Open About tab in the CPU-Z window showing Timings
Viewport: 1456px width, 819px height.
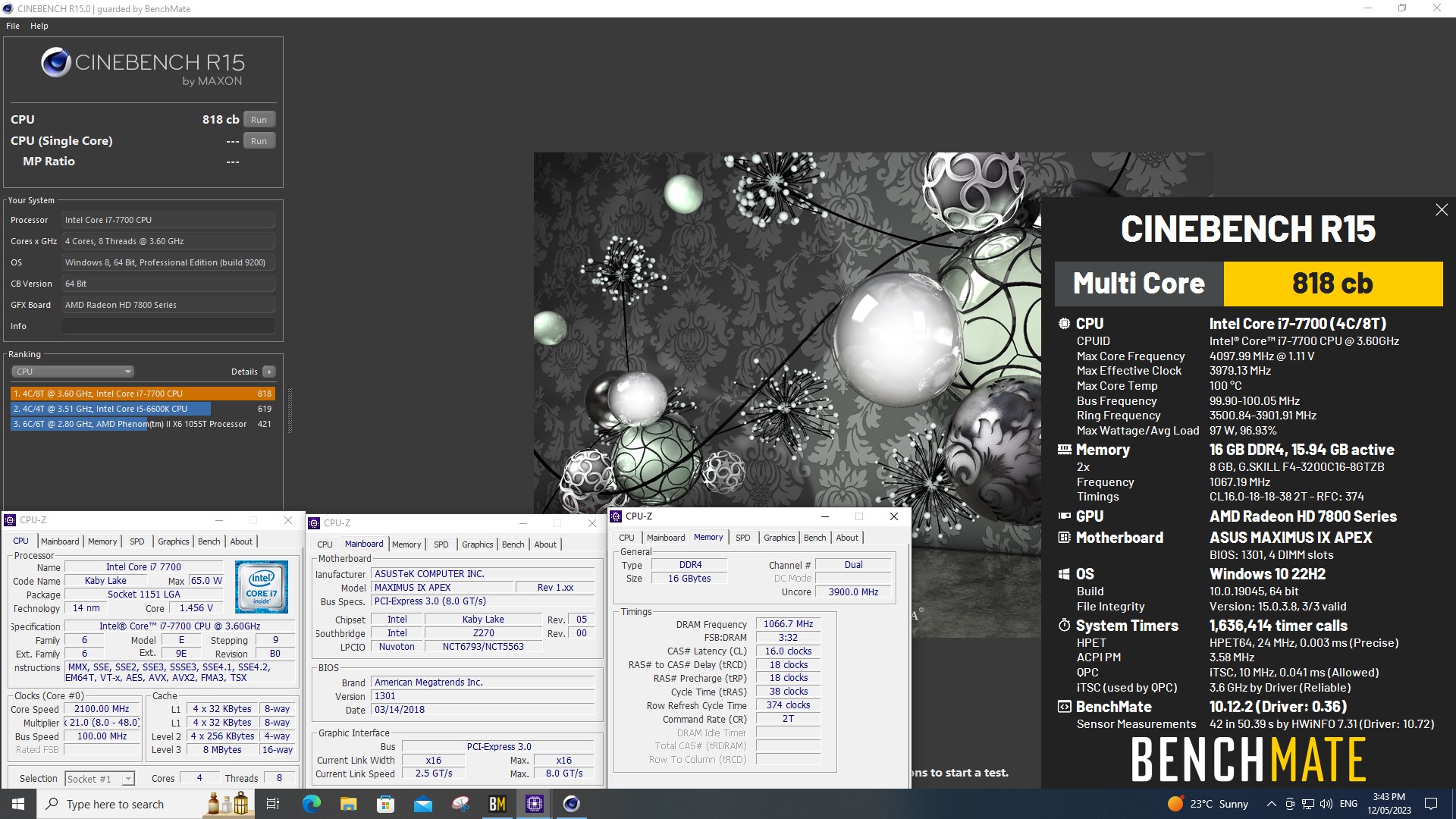847,538
